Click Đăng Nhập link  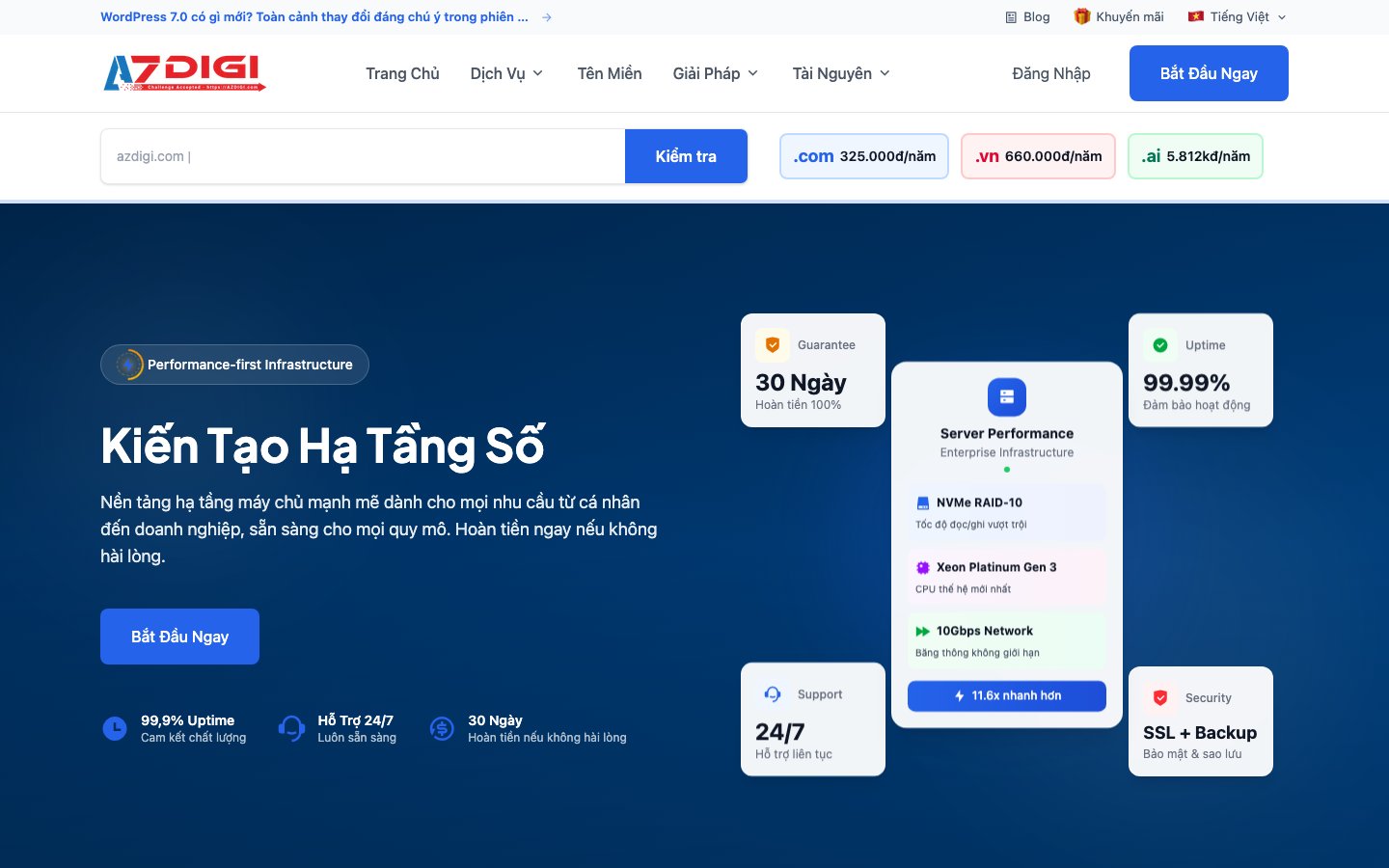click(1051, 73)
